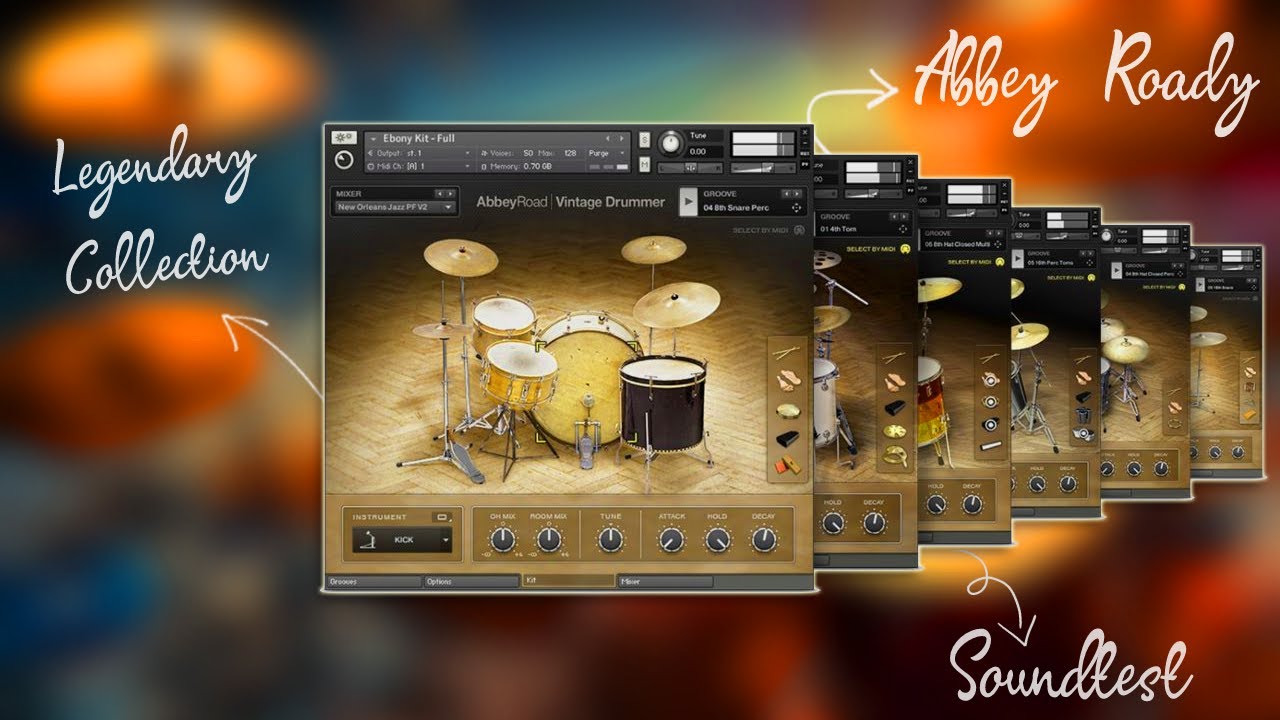1280x720 pixels.
Task: Go to previous mixer preset arrow
Action: [439, 193]
